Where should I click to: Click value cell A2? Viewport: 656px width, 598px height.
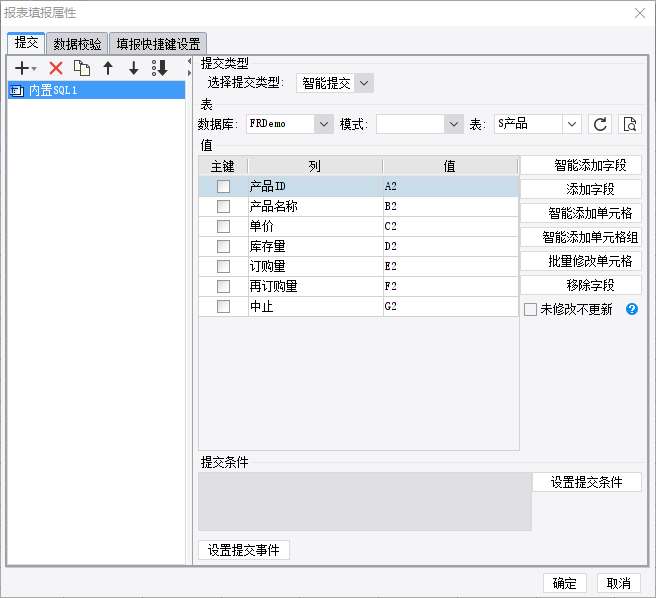tap(451, 186)
